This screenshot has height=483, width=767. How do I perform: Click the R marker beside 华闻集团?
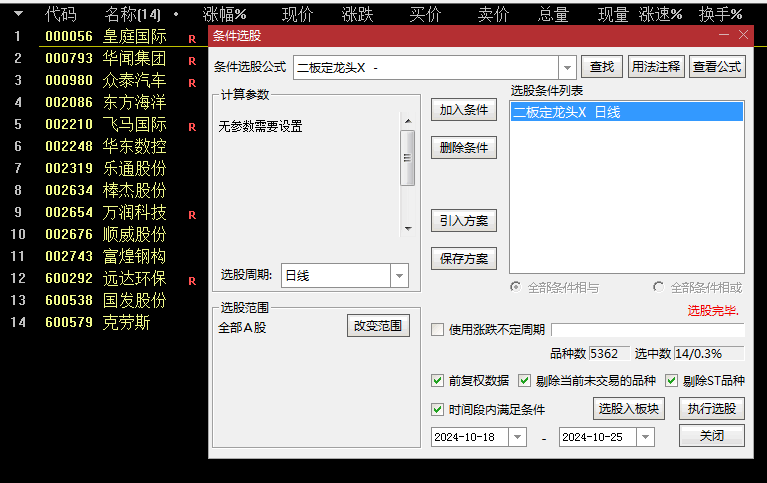(192, 61)
